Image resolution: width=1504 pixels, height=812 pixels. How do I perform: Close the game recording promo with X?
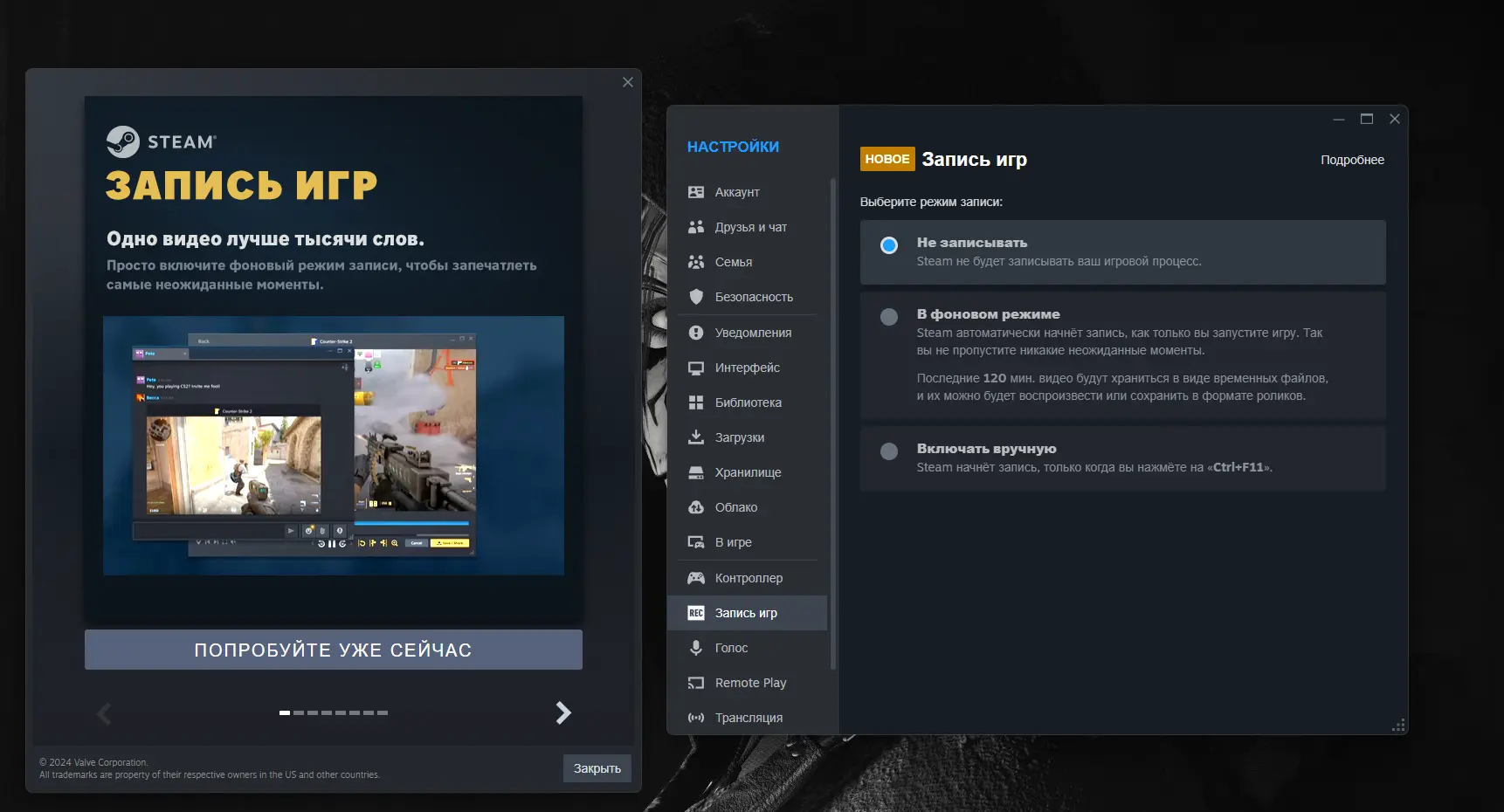click(x=628, y=82)
